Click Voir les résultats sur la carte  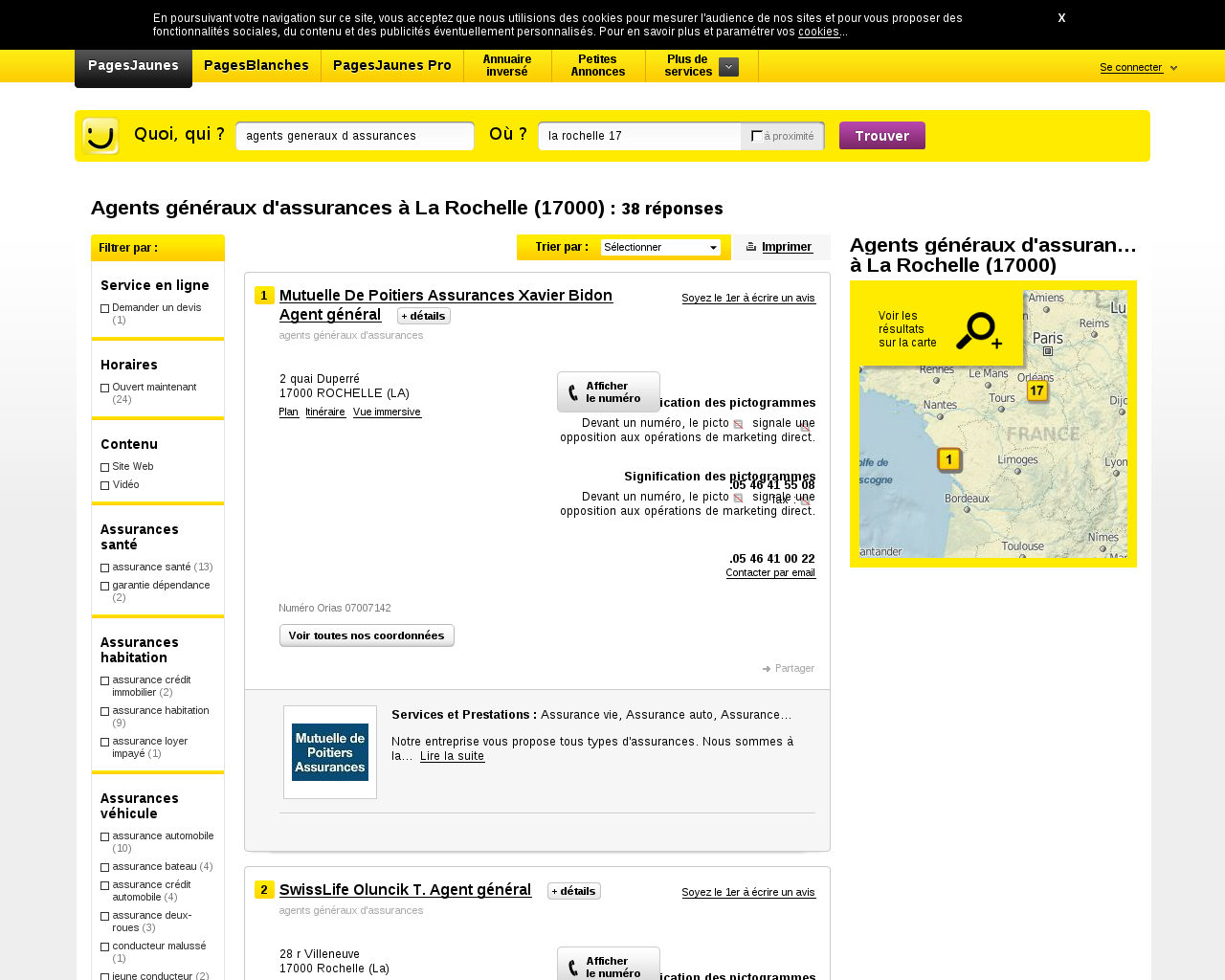point(907,329)
